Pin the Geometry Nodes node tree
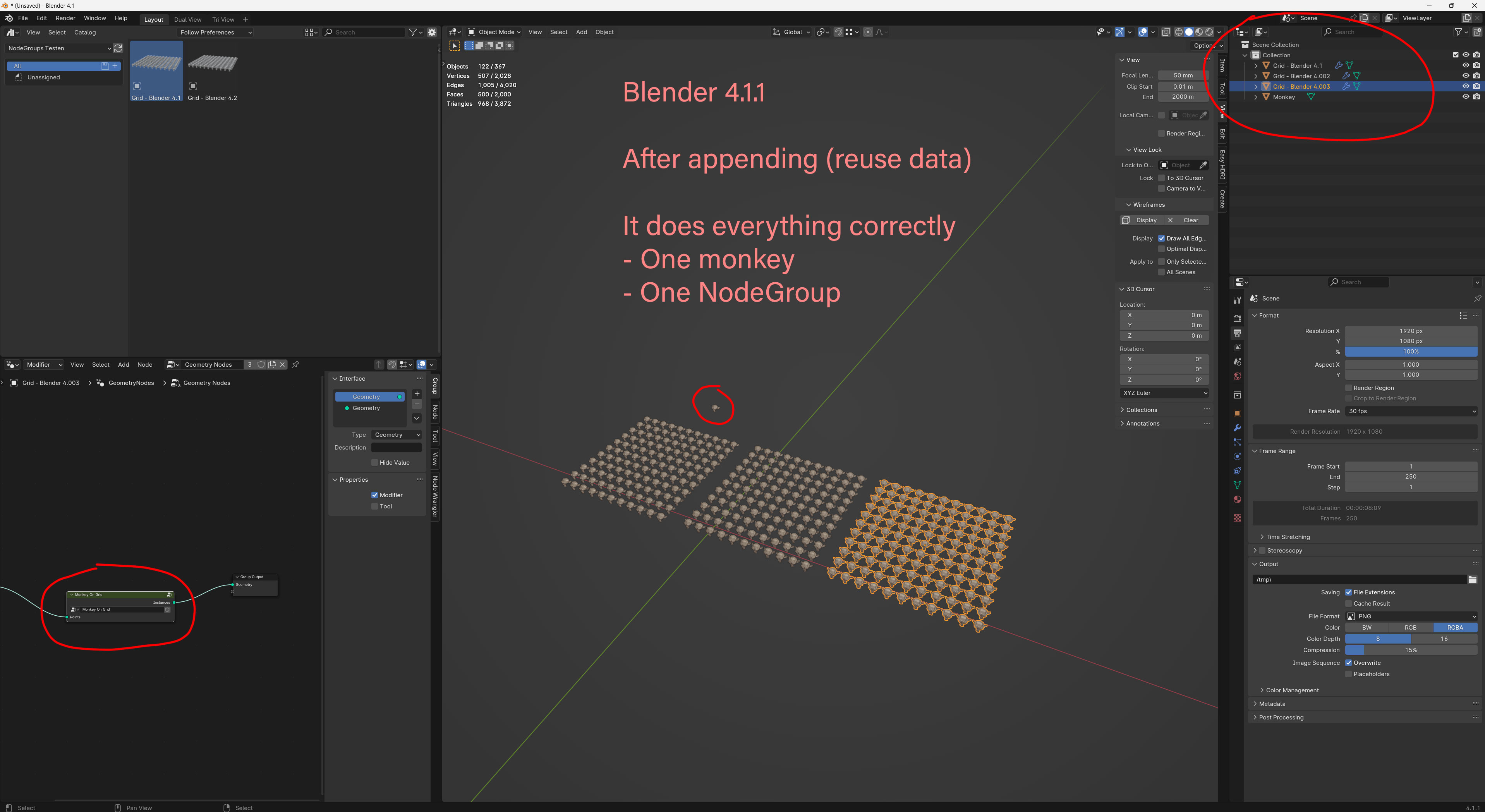The height and width of the screenshot is (812, 1485). [295, 365]
